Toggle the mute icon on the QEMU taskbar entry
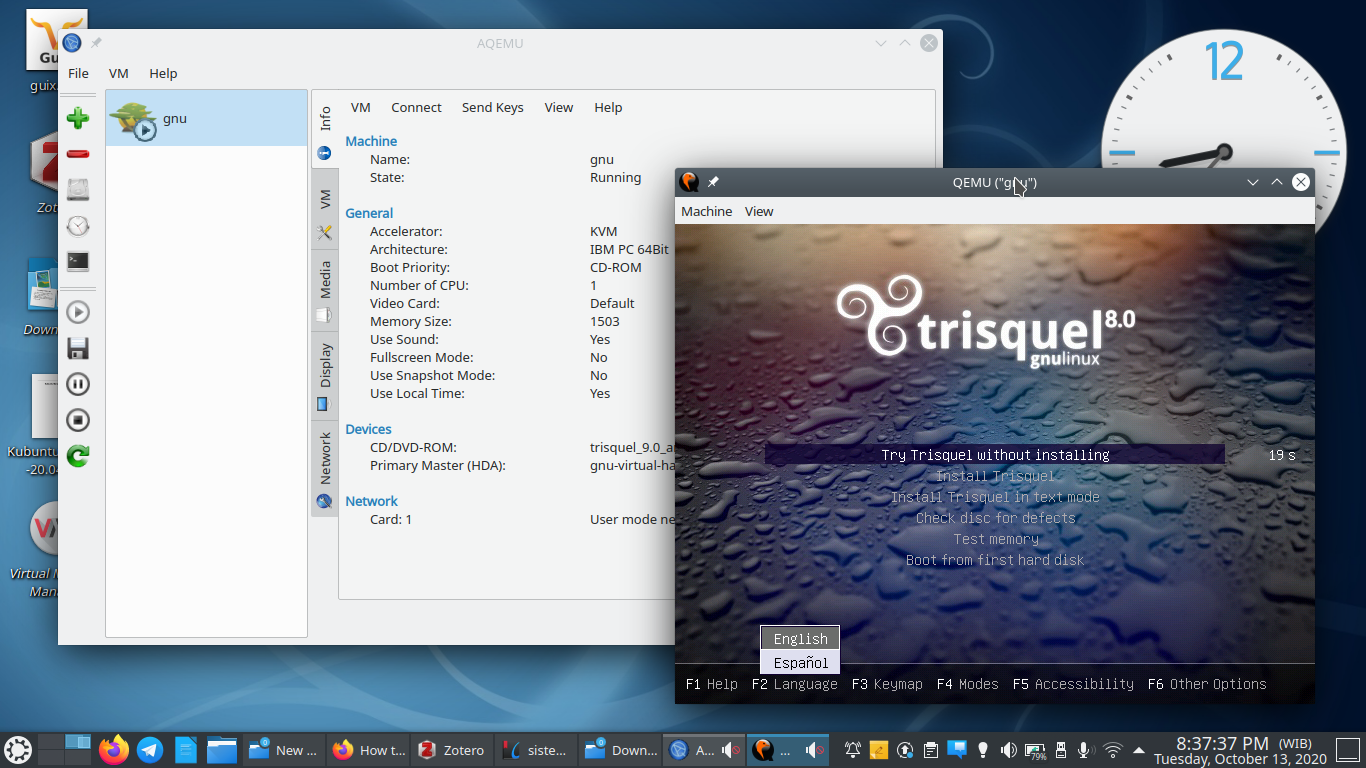Image resolution: width=1366 pixels, height=768 pixels. (817, 750)
